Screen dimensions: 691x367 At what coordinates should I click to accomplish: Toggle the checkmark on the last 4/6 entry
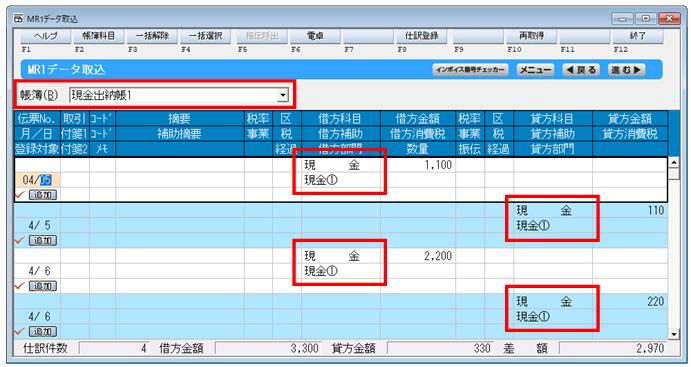(x=20, y=331)
